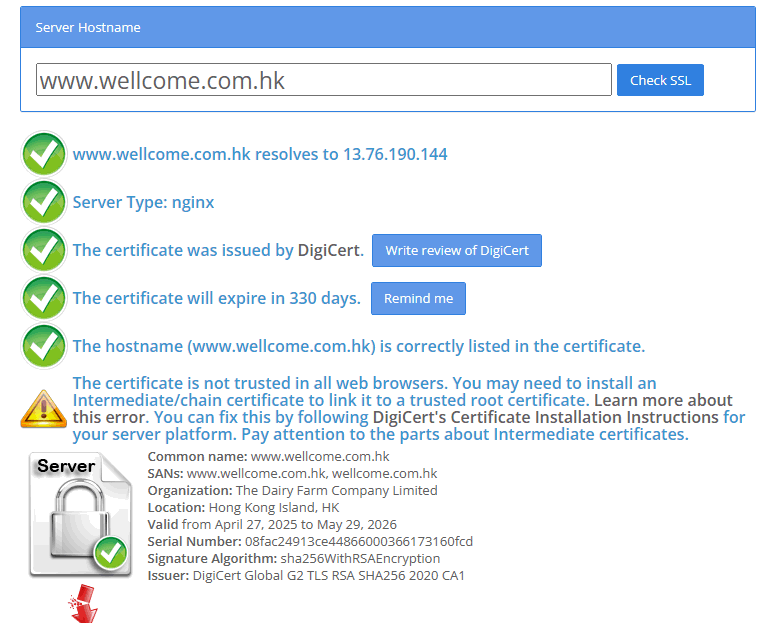
Task: Click the Server Hostname input field
Action: tap(323, 79)
